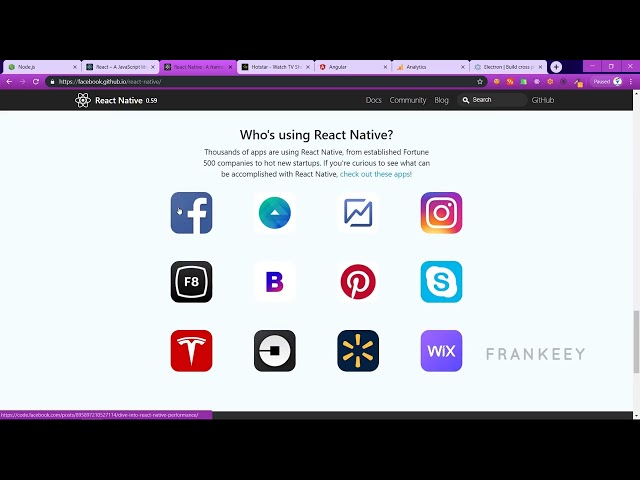Switch to the Angular tab
Screen dimensions: 640x480
[x=353, y=67]
